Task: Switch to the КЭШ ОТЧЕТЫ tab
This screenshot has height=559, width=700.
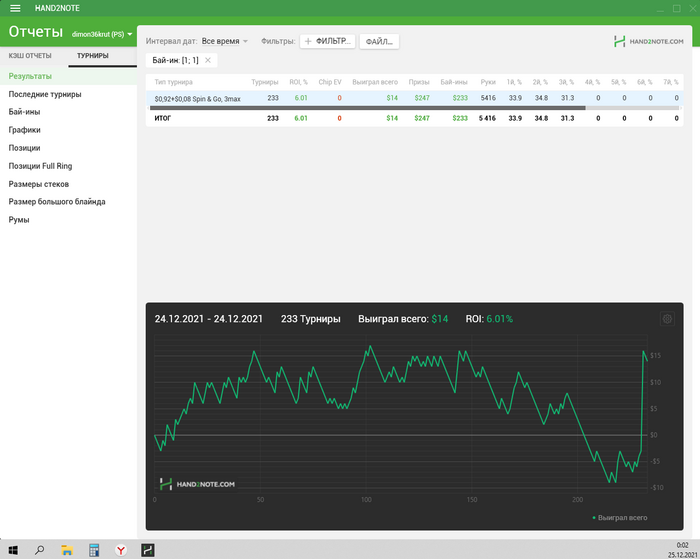Action: pos(30,56)
